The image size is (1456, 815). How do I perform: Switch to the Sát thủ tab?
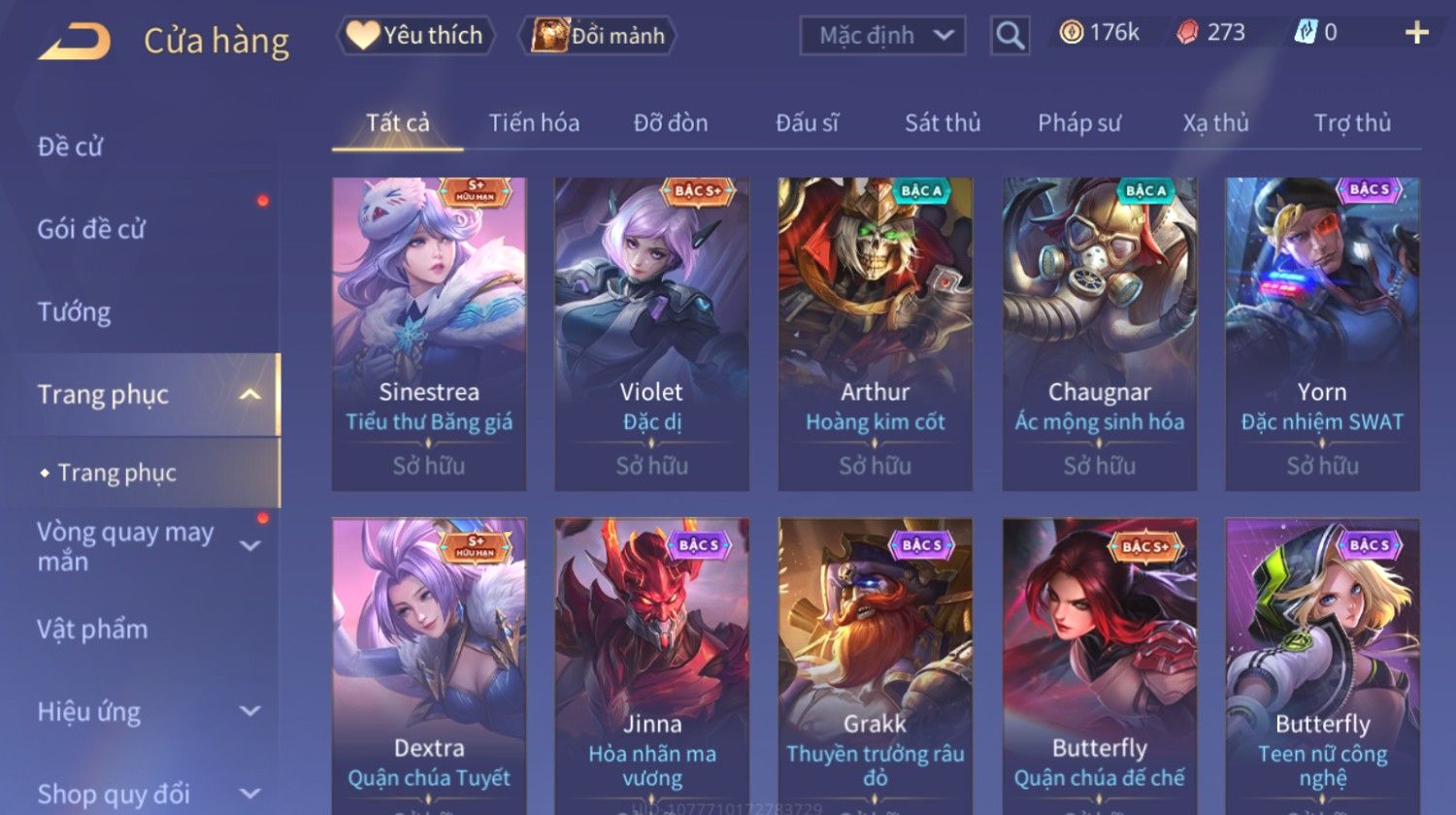(x=943, y=123)
